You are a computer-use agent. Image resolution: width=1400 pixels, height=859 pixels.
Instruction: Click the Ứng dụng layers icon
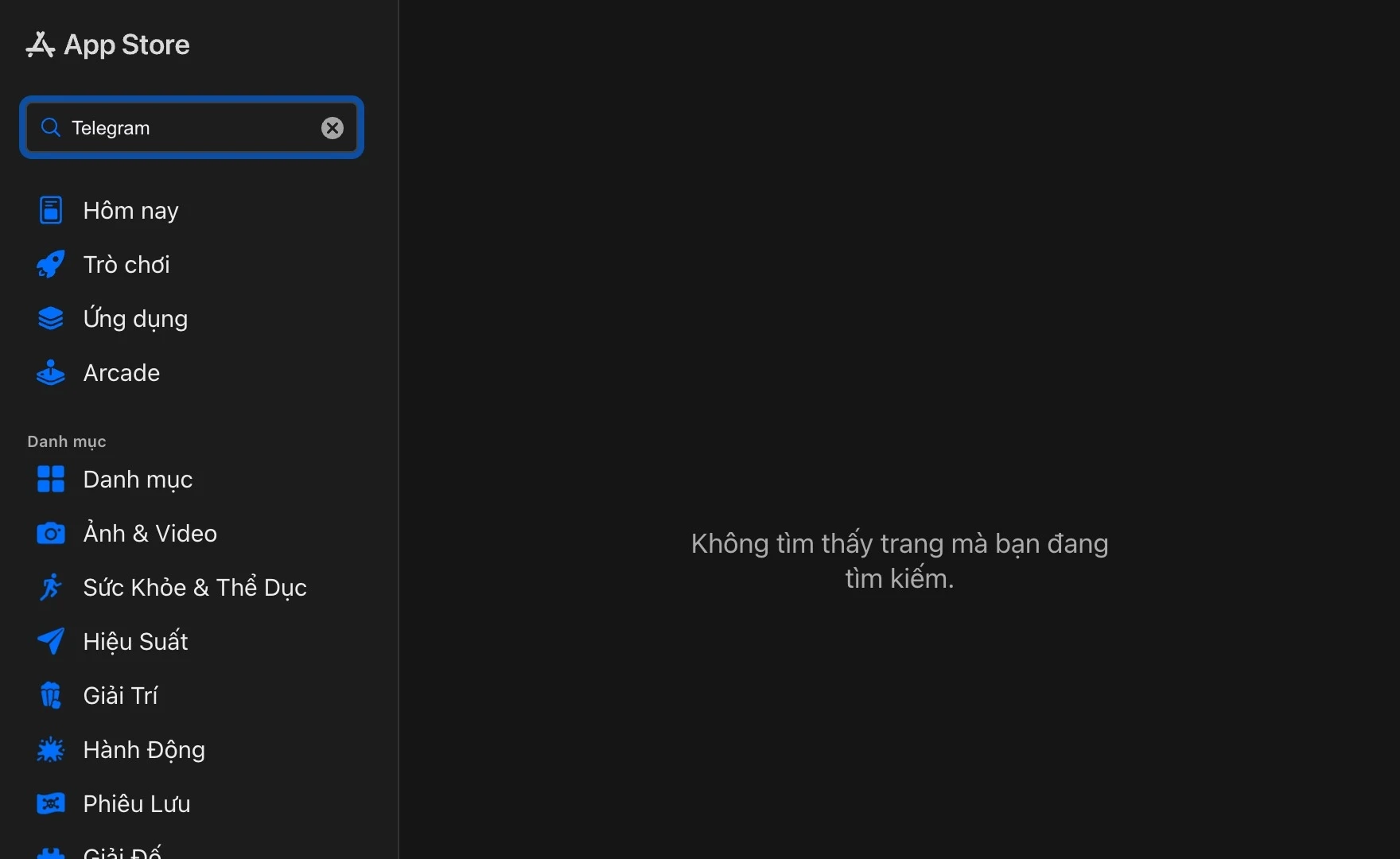51,318
